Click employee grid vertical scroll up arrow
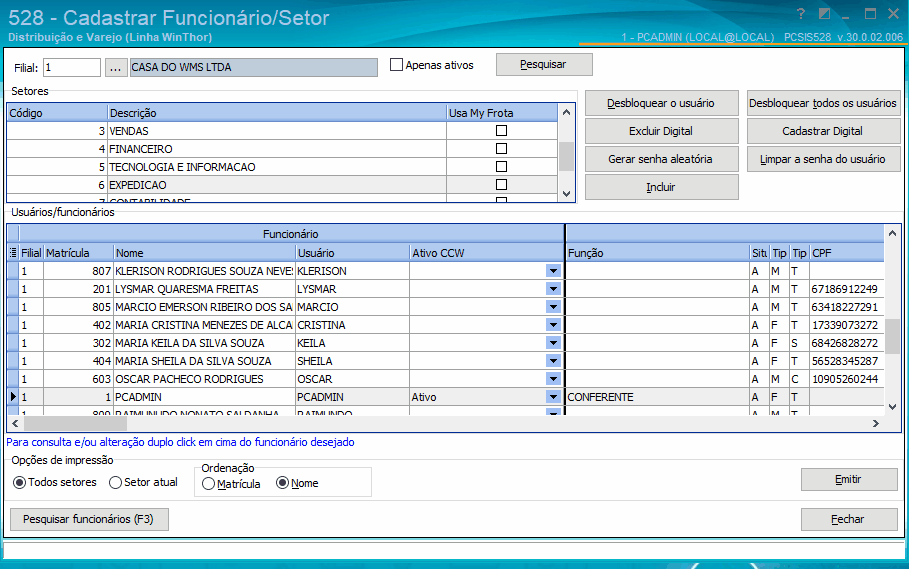The width and height of the screenshot is (909, 569). tap(892, 233)
